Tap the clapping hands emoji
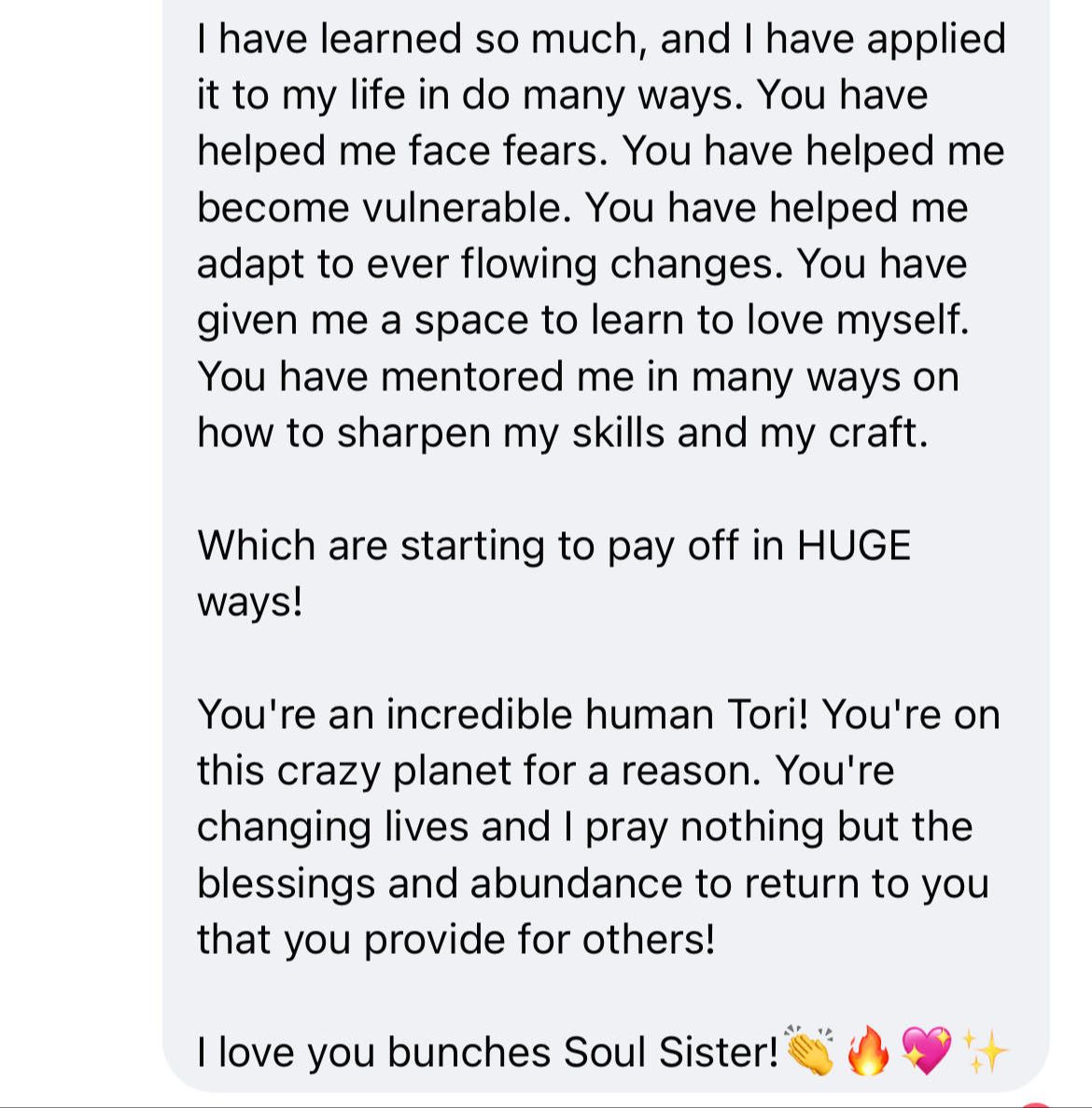Image resolution: width=1092 pixels, height=1108 pixels. pos(809,1051)
